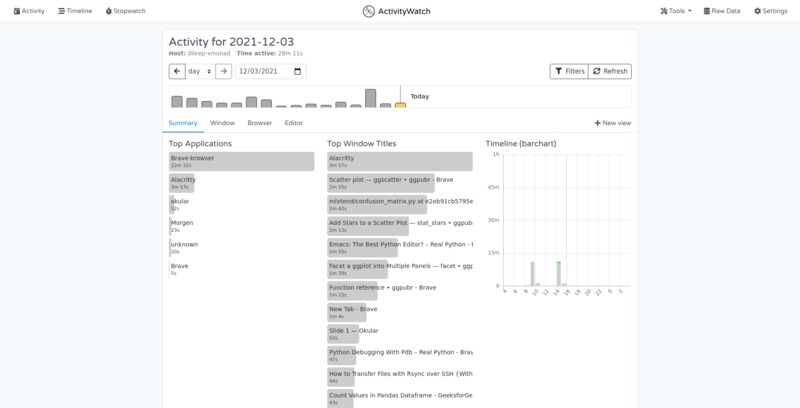Select Scatter plot ggscatter window title
The width and height of the screenshot is (800, 408).
(x=391, y=183)
